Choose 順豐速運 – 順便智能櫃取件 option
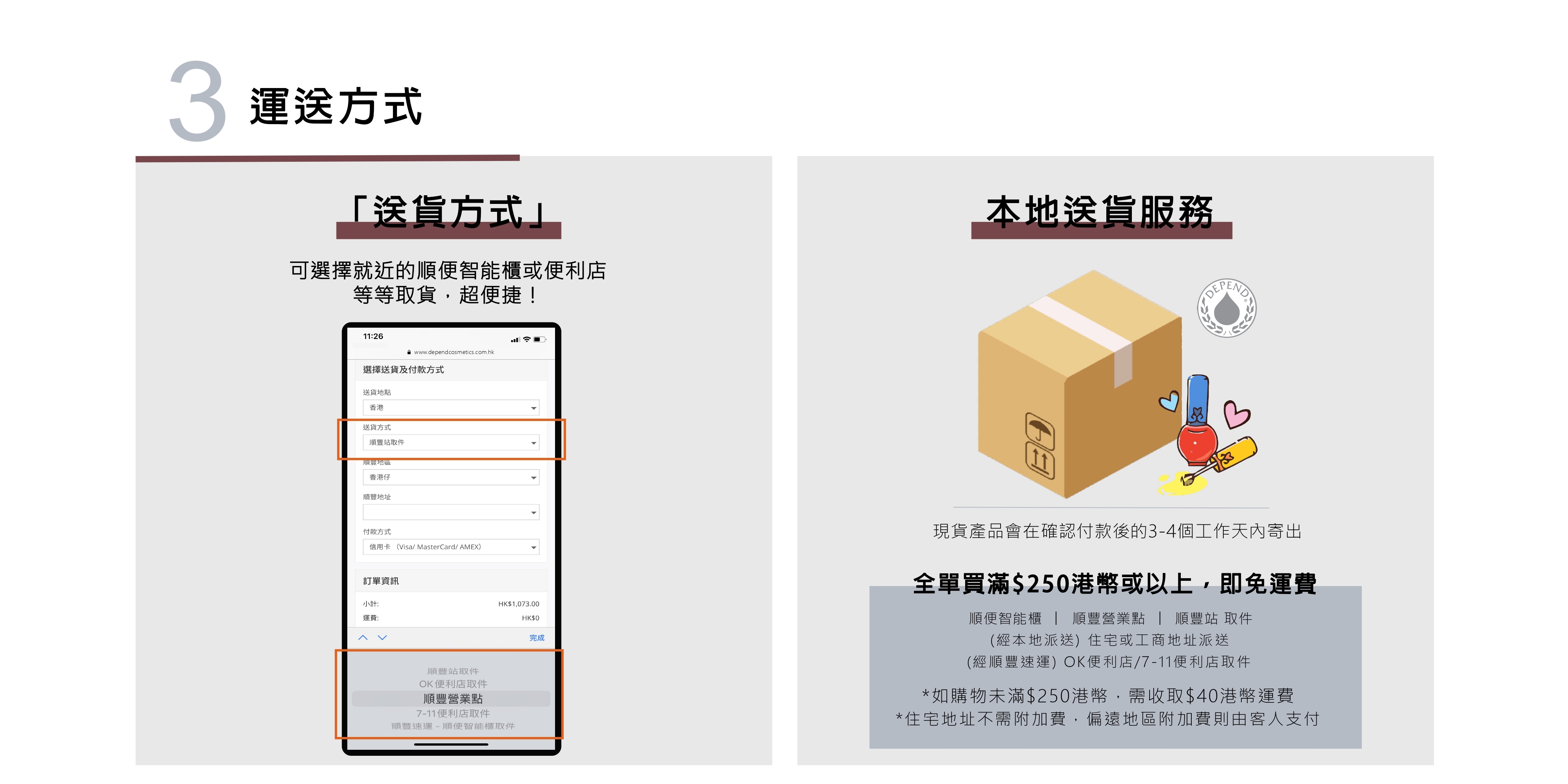 (x=452, y=726)
